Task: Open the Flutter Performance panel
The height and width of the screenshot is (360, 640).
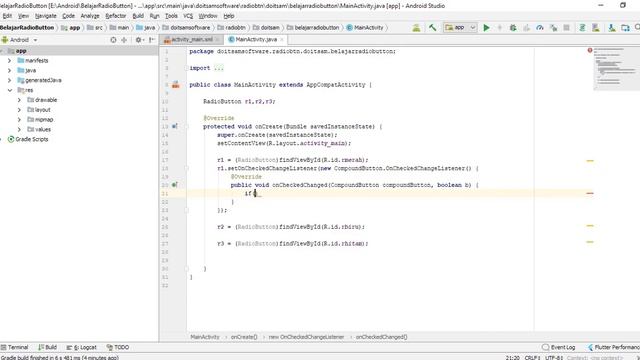Action: tap(613, 347)
